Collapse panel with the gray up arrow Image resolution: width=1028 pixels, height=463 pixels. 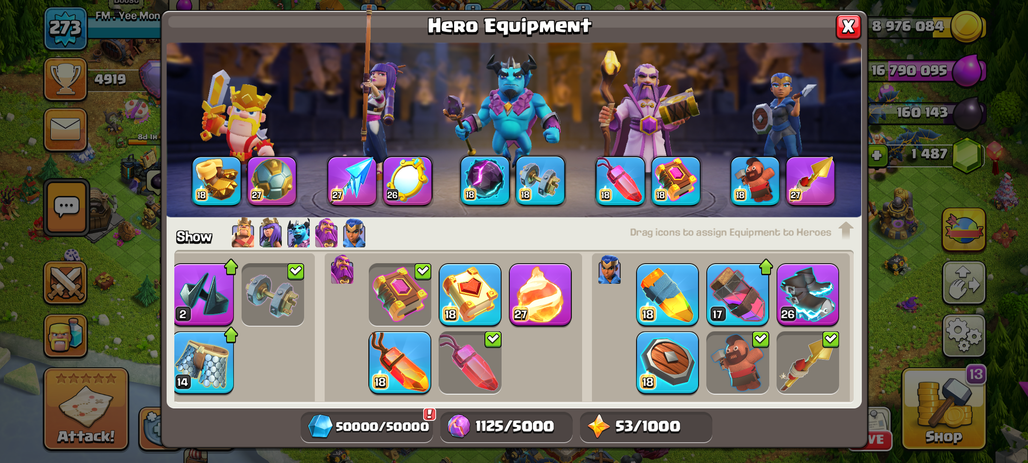click(846, 230)
